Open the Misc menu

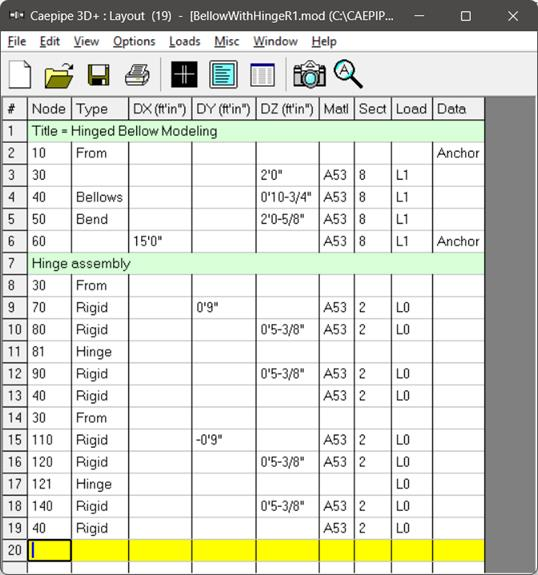227,41
